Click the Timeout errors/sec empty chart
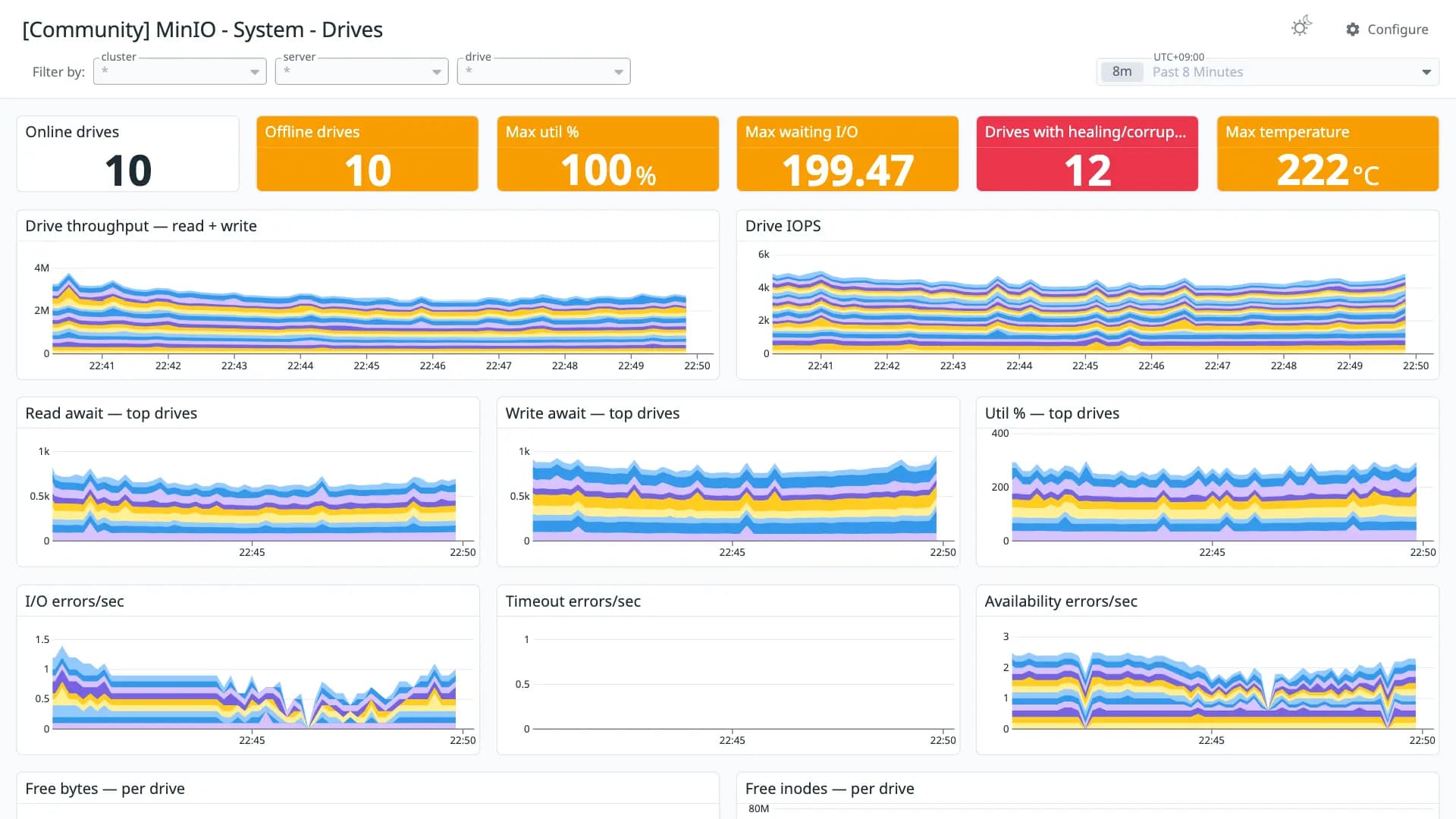Screen dimensions: 1456x819 [743, 684]
